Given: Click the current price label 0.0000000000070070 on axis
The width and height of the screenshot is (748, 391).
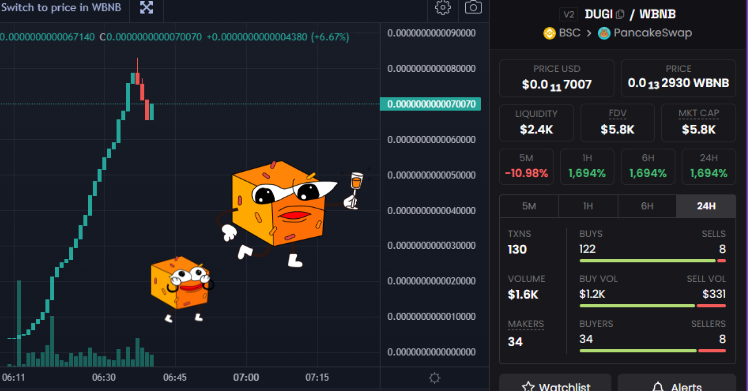Looking at the screenshot, I should coord(430,104).
